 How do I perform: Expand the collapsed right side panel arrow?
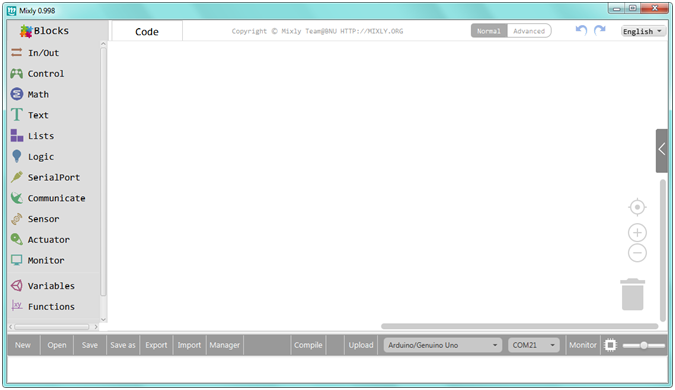(x=662, y=150)
